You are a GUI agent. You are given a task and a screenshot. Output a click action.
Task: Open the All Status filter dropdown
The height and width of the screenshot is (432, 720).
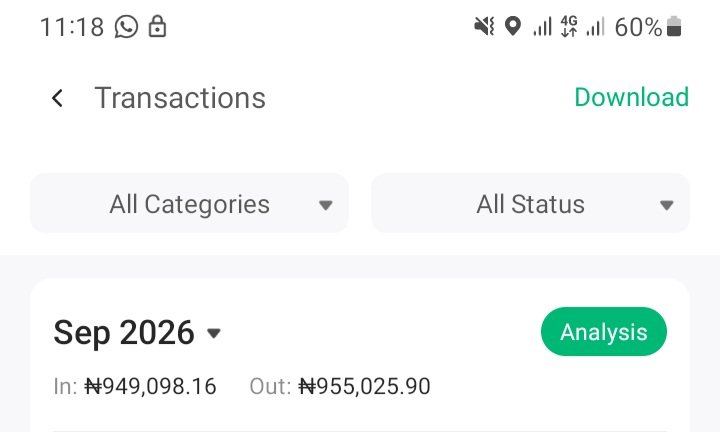coord(530,203)
